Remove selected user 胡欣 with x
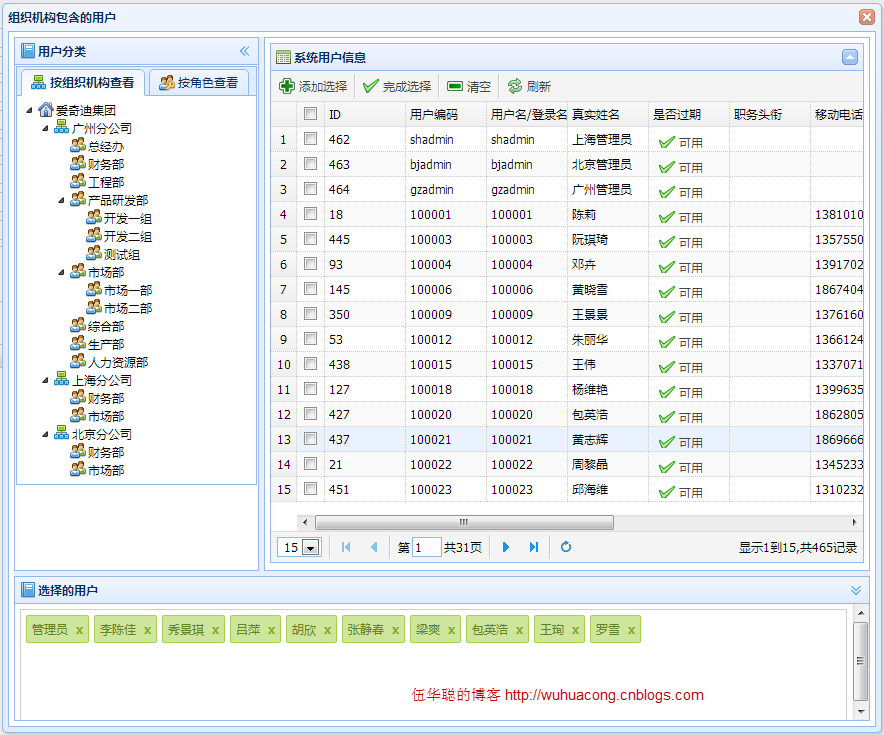This screenshot has height=735, width=884. (x=327, y=630)
